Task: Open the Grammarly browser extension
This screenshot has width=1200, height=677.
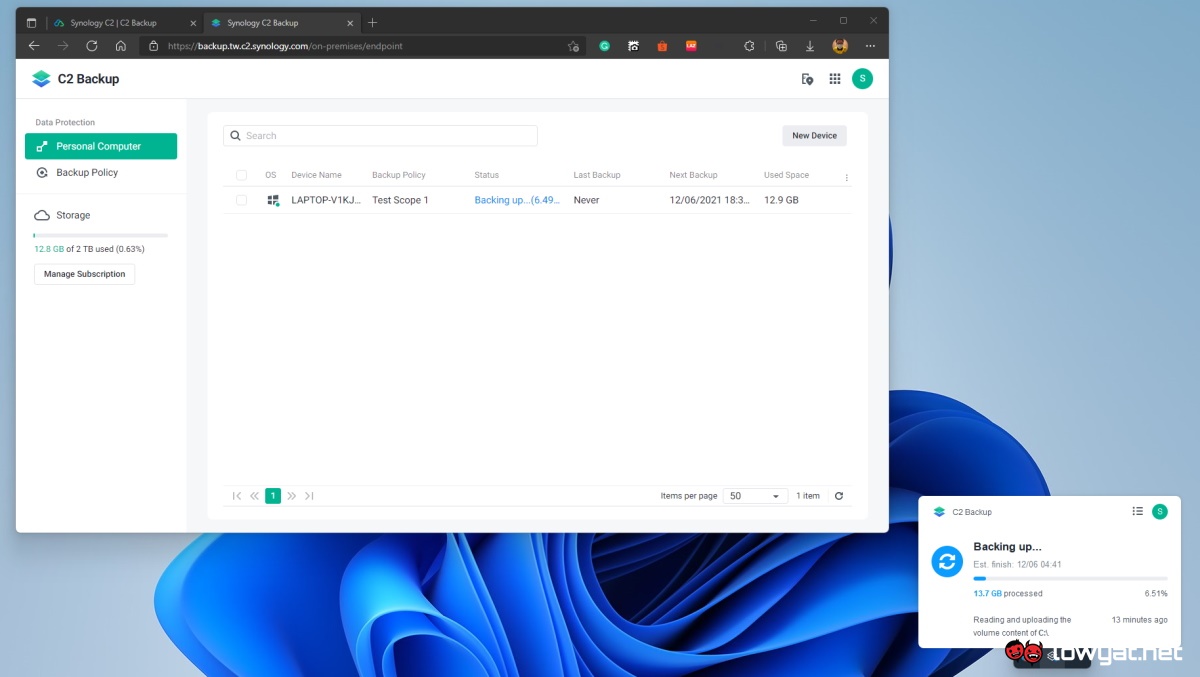Action: [604, 46]
